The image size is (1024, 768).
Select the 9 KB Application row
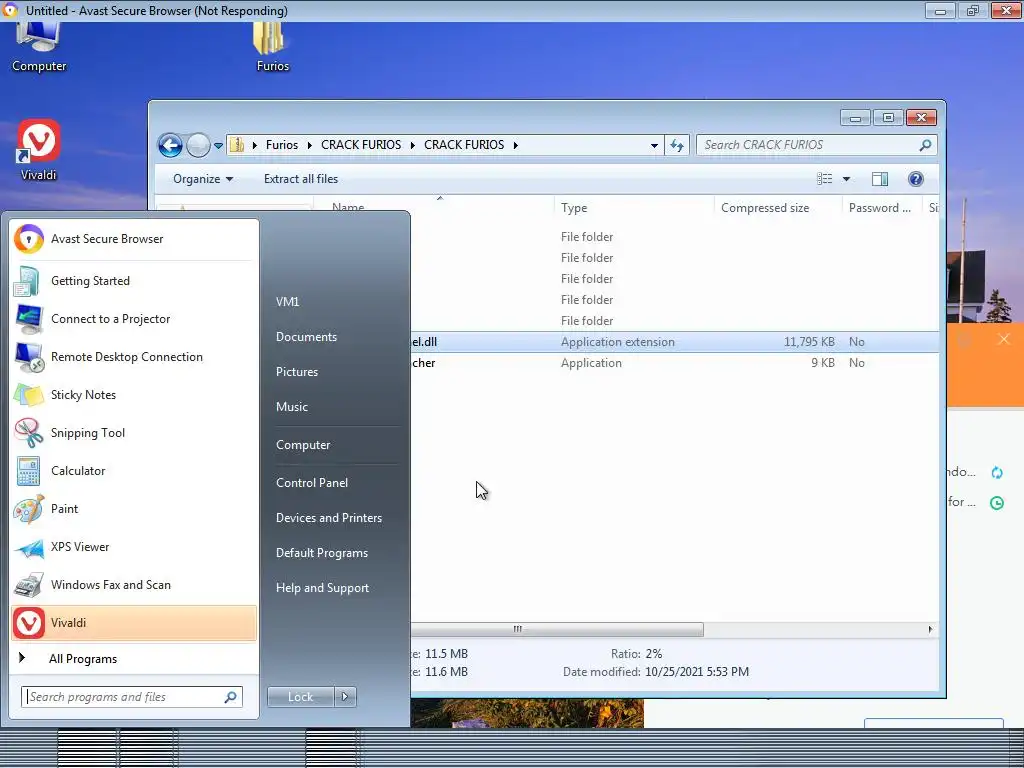tap(675, 363)
